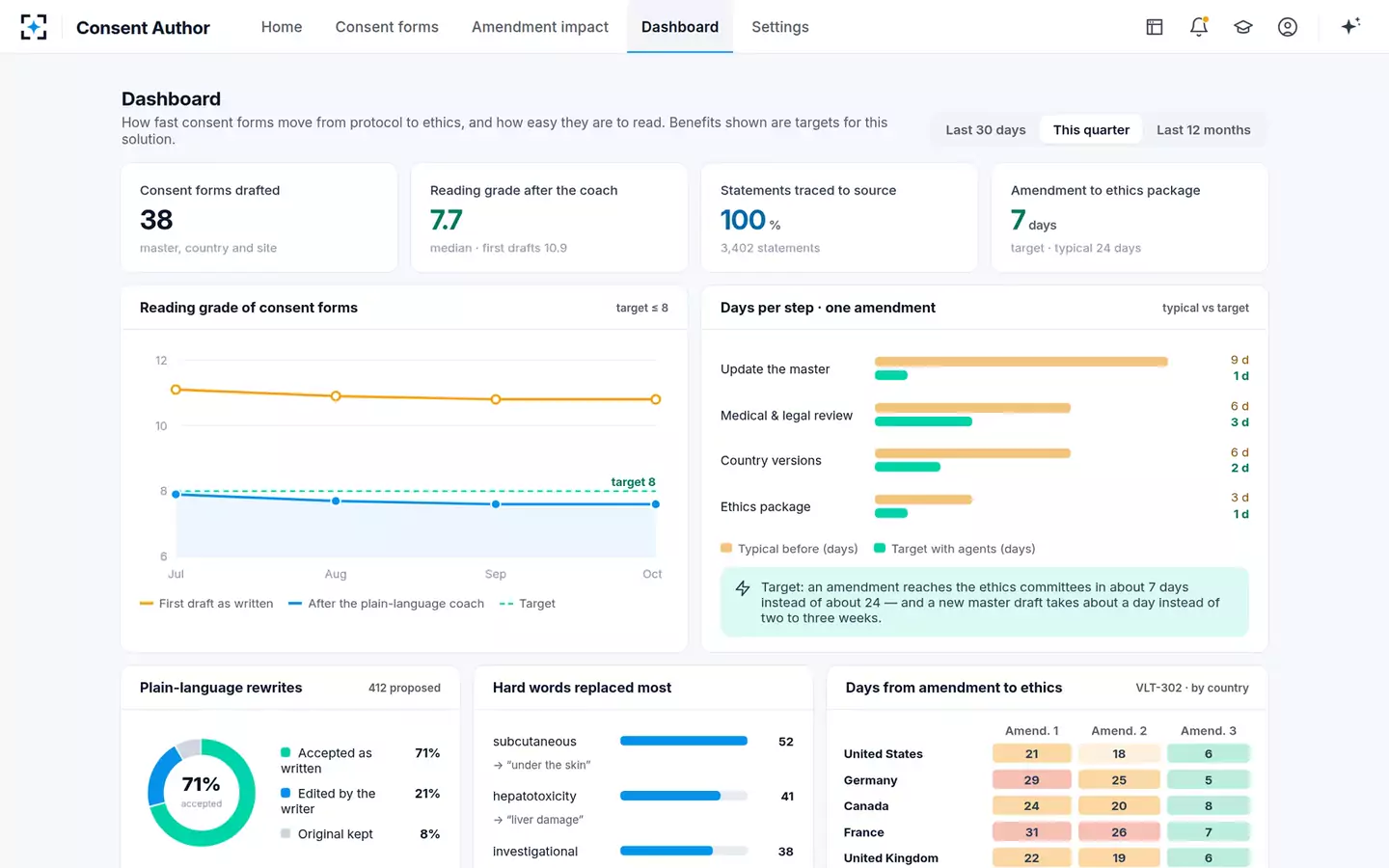The height and width of the screenshot is (868, 1389).
Task: Toggle After the plain-language coach legend
Action: tap(386, 604)
